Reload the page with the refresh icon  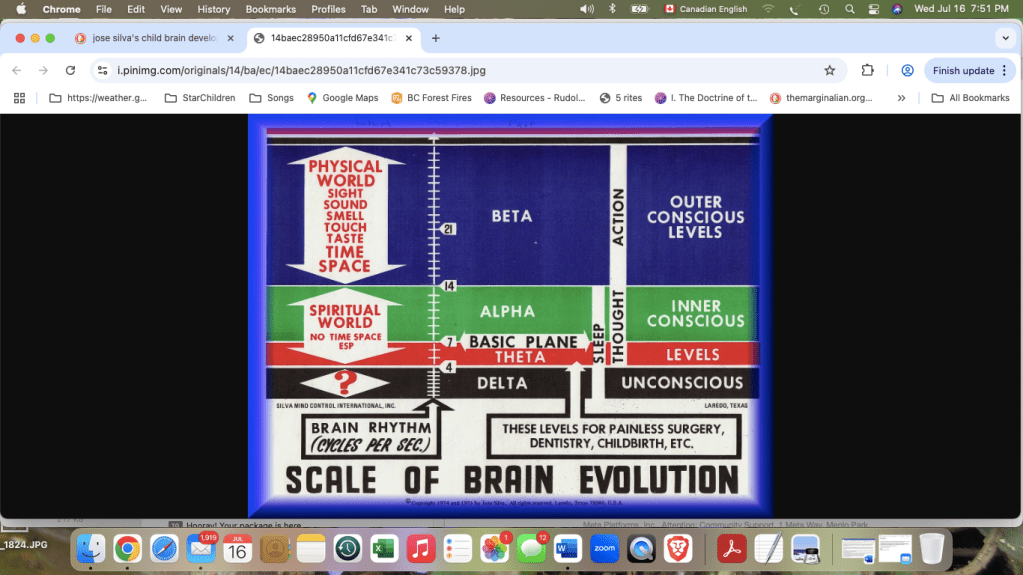click(70, 71)
